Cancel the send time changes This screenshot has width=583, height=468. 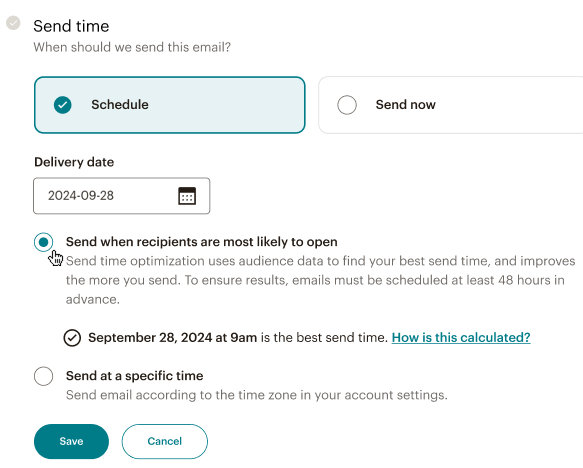click(x=165, y=441)
